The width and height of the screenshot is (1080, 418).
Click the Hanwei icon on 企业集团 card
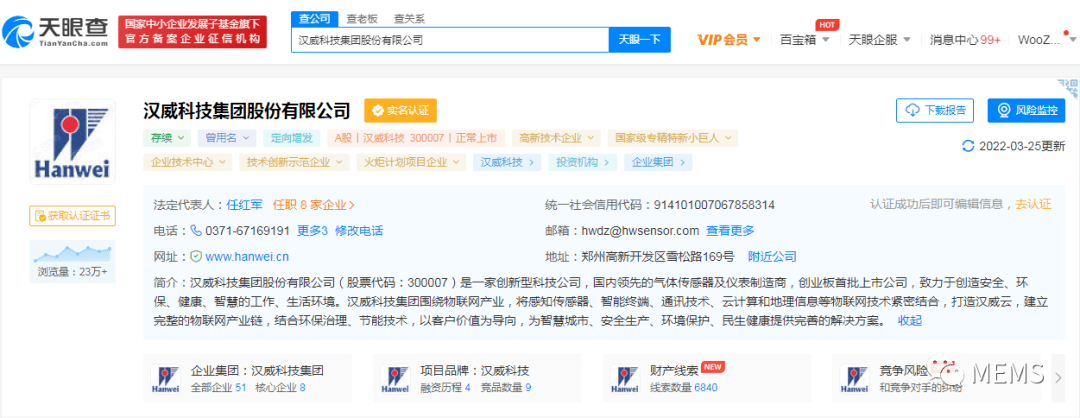click(x=166, y=380)
